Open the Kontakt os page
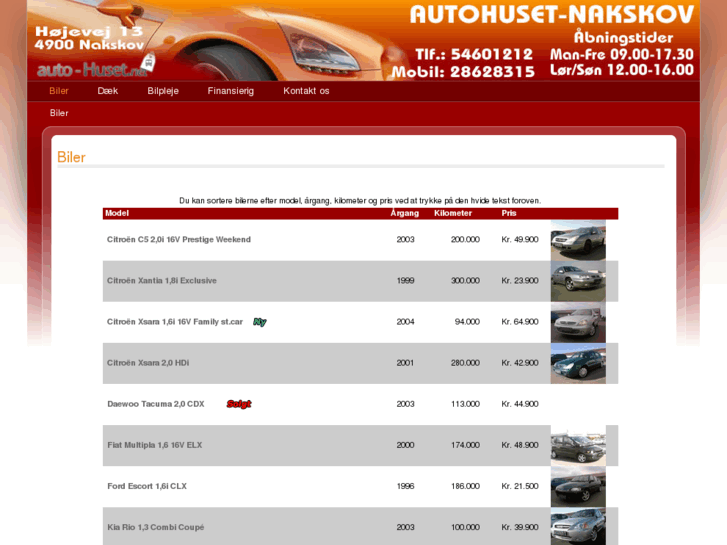This screenshot has width=727, height=545. pyautogui.click(x=306, y=91)
